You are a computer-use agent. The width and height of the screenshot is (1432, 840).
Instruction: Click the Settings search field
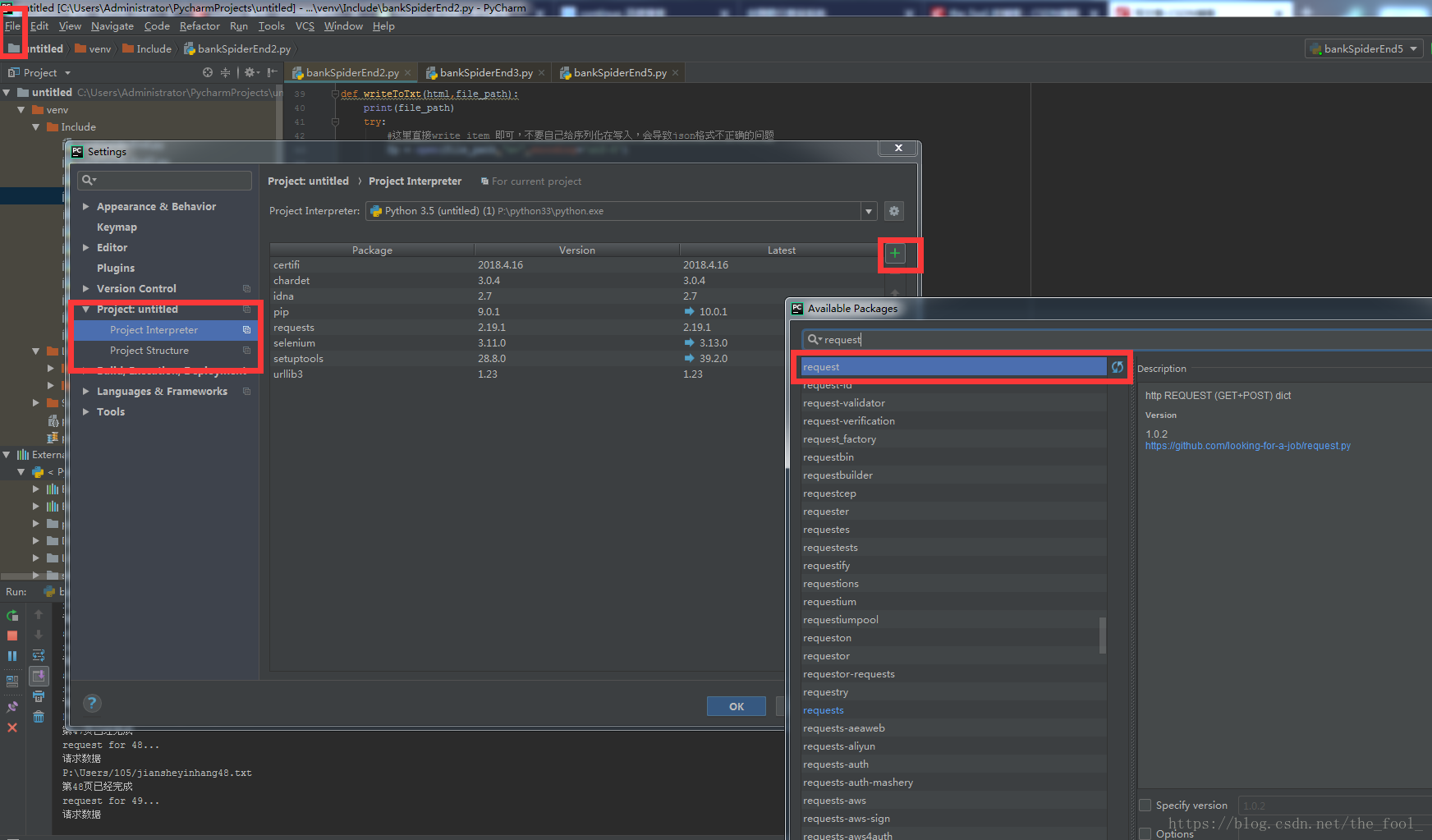click(165, 181)
